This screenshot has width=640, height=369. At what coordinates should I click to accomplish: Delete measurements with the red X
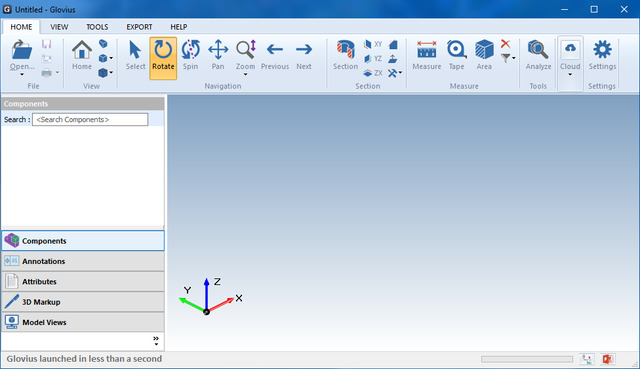(505, 44)
